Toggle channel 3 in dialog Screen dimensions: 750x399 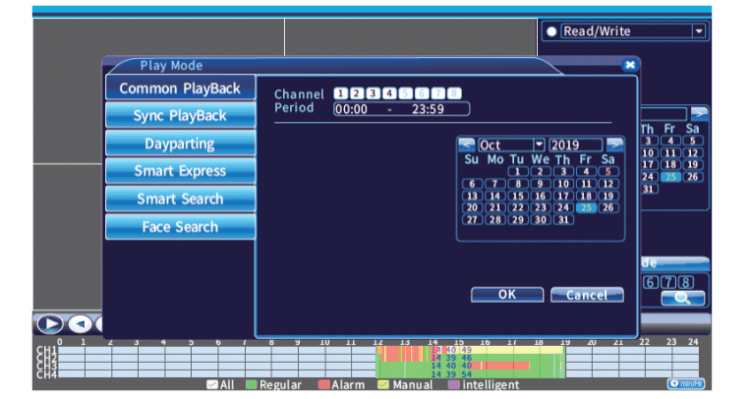pyautogui.click(x=373, y=93)
